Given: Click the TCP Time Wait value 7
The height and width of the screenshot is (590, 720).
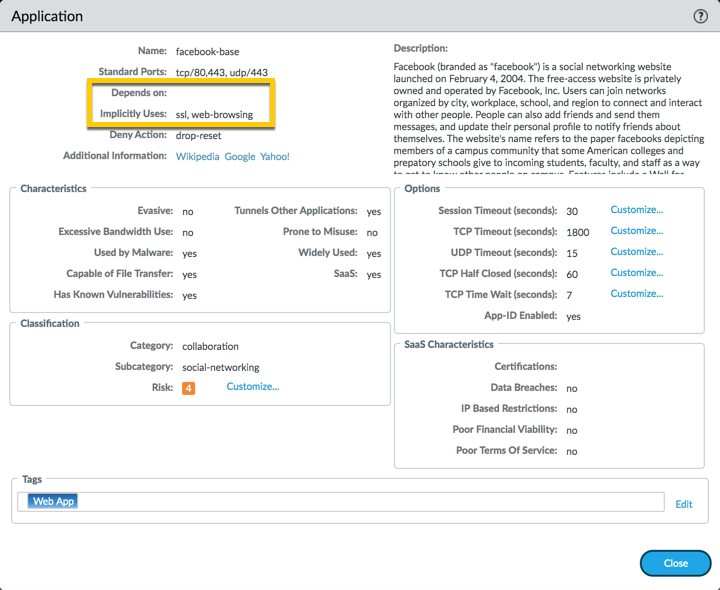Looking at the screenshot, I should 569,296.
